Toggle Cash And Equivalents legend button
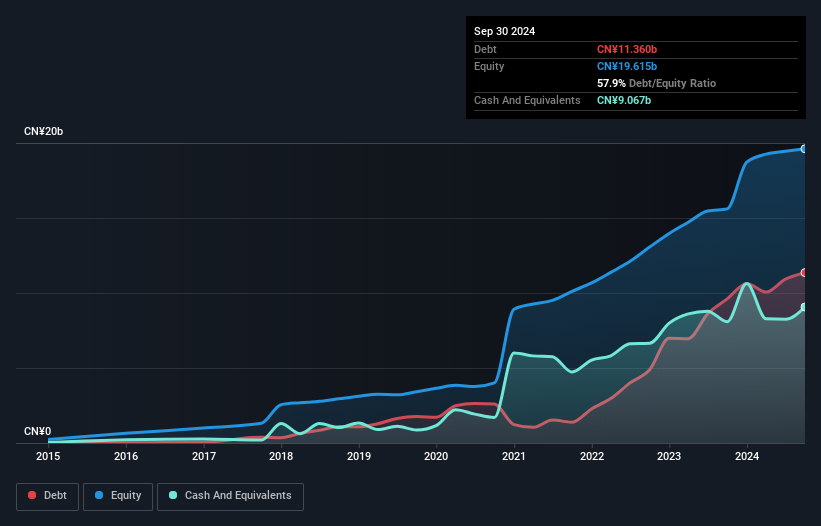This screenshot has width=821, height=526. 230,496
